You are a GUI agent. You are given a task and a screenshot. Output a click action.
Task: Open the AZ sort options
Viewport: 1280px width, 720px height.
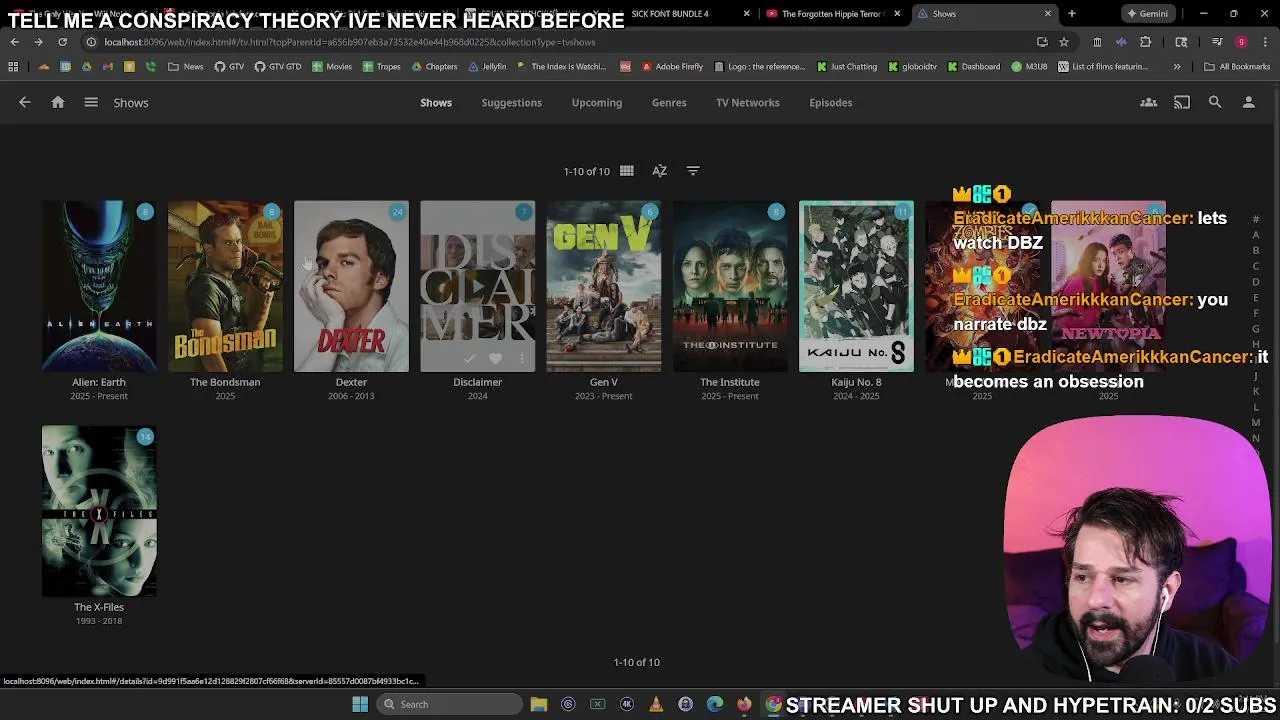660,171
